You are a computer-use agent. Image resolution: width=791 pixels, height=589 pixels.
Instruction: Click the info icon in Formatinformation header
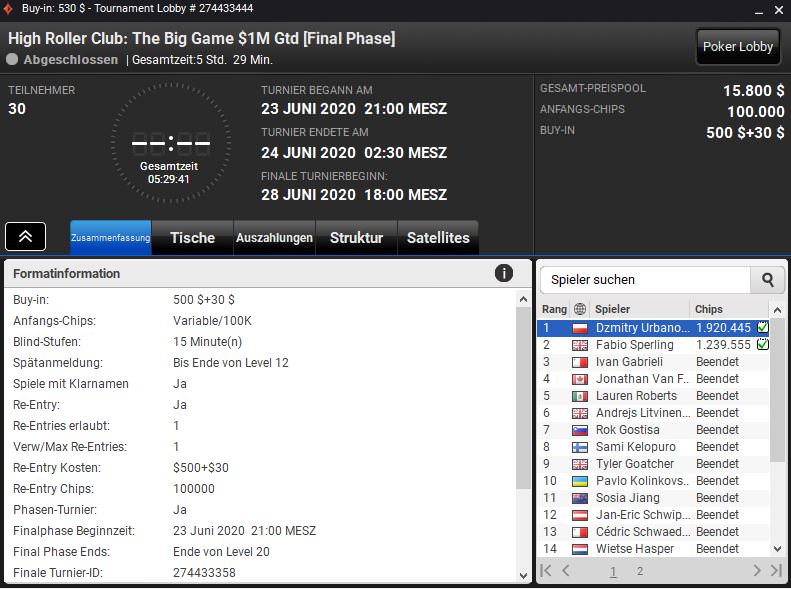(503, 273)
